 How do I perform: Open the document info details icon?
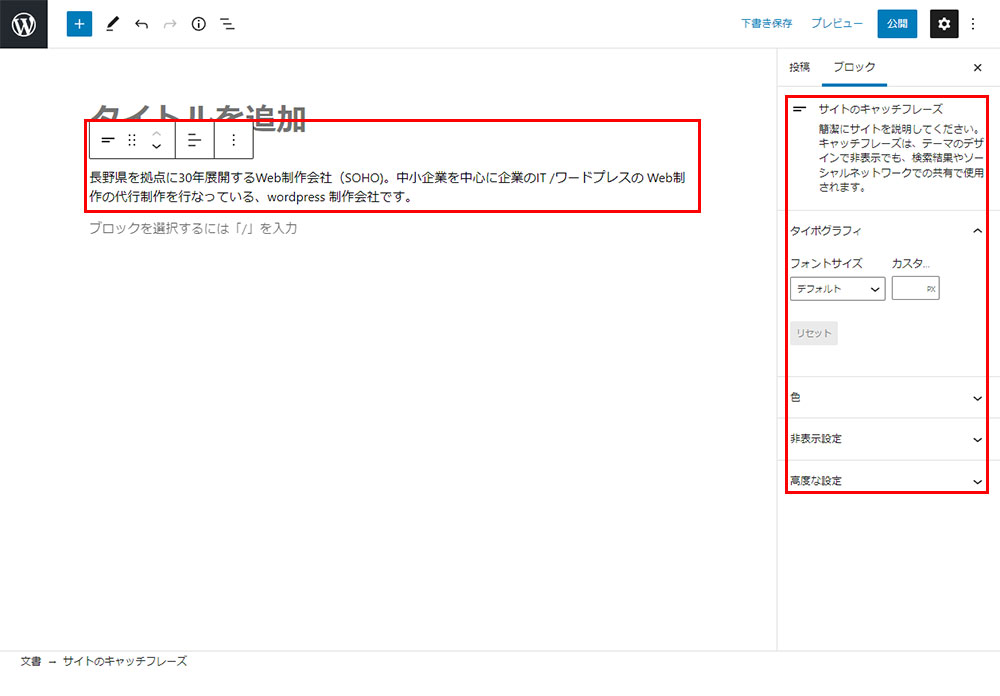pos(198,24)
